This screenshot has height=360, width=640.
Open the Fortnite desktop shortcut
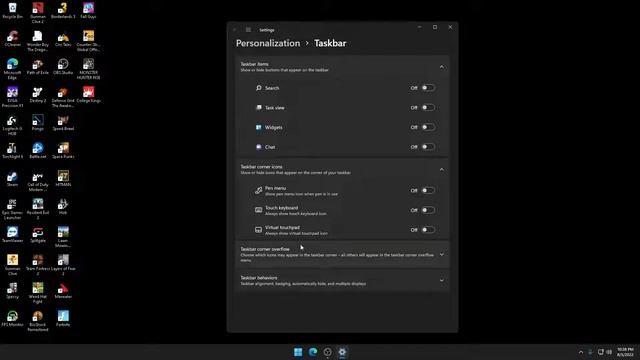(x=63, y=319)
